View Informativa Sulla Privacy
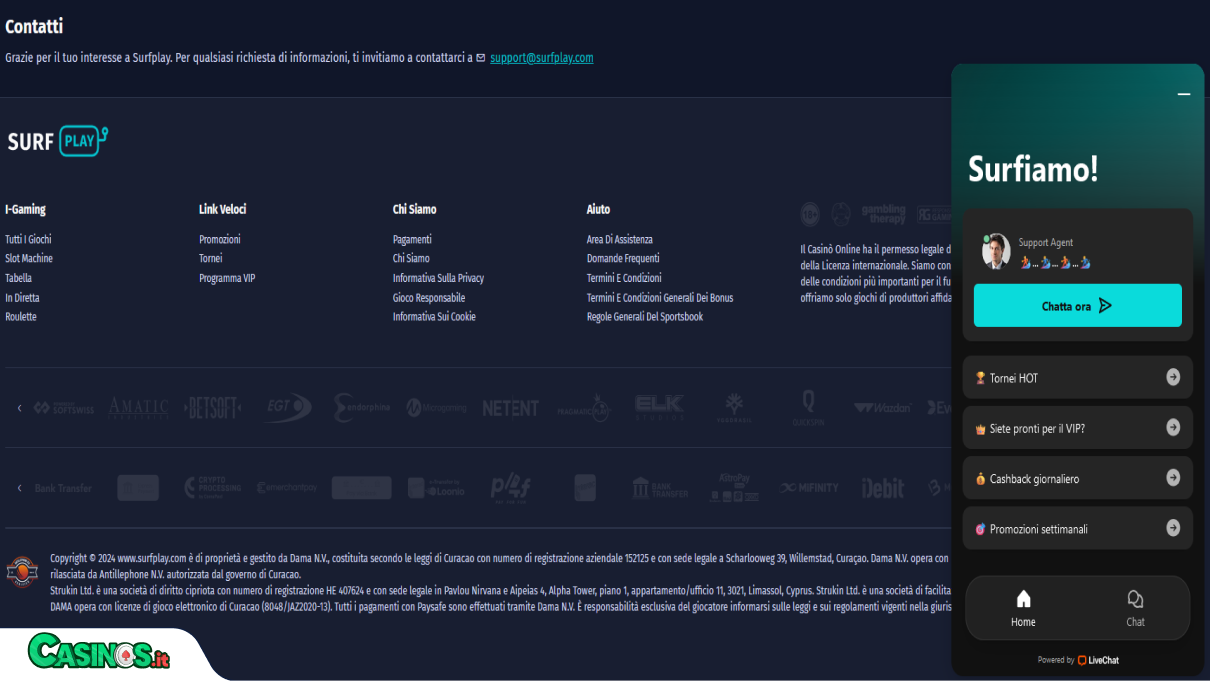This screenshot has height=681, width=1210. [438, 278]
